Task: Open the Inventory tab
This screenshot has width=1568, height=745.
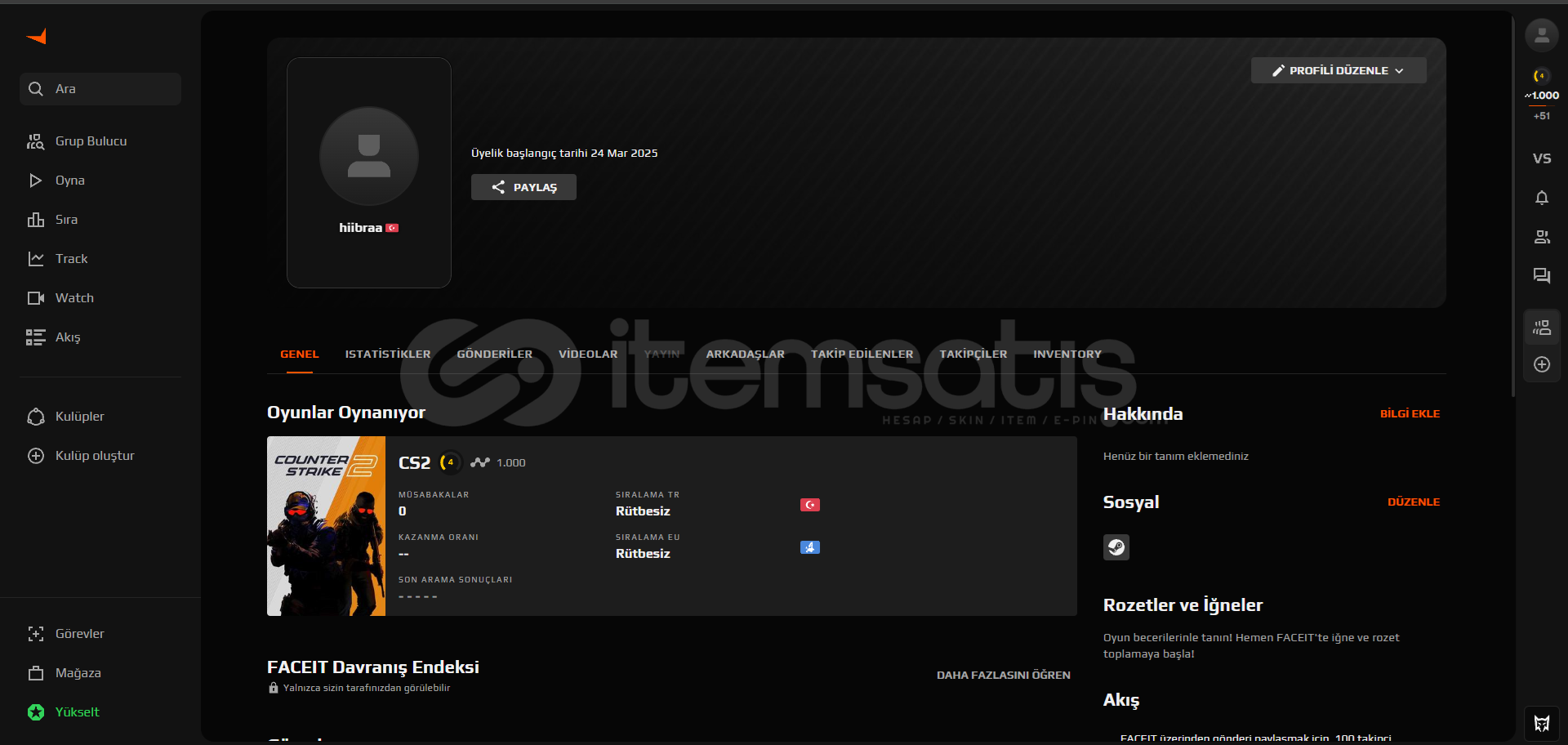Action: [1067, 355]
